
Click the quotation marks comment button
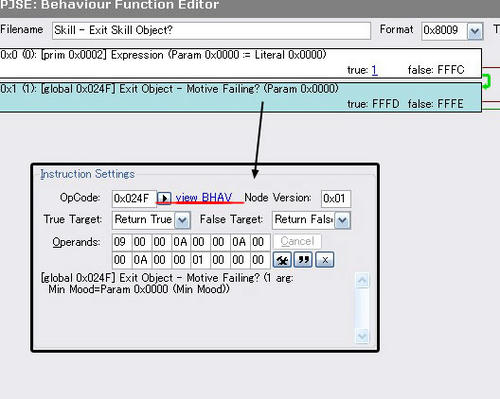303,260
